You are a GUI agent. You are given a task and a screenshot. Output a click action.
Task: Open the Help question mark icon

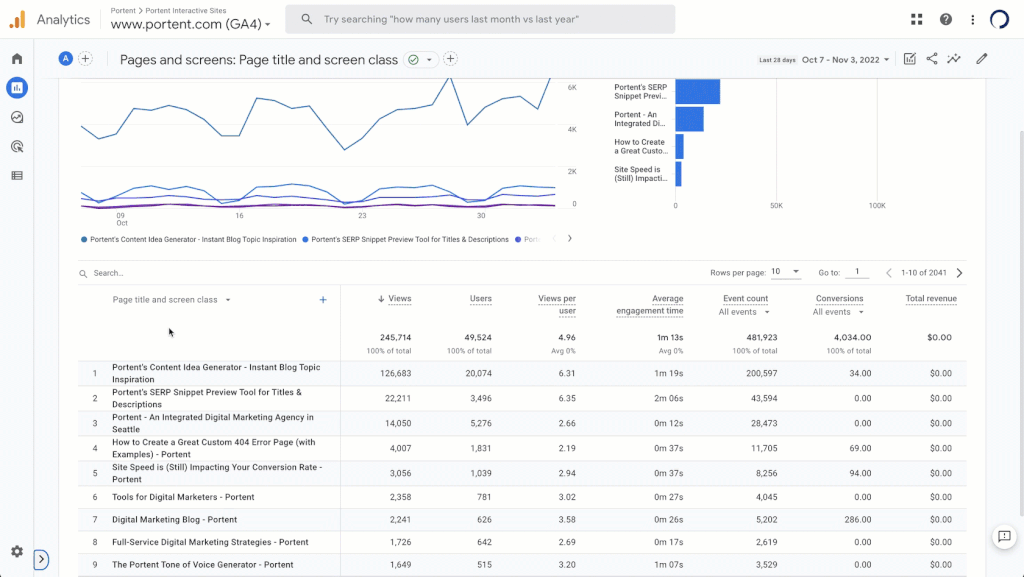click(946, 20)
